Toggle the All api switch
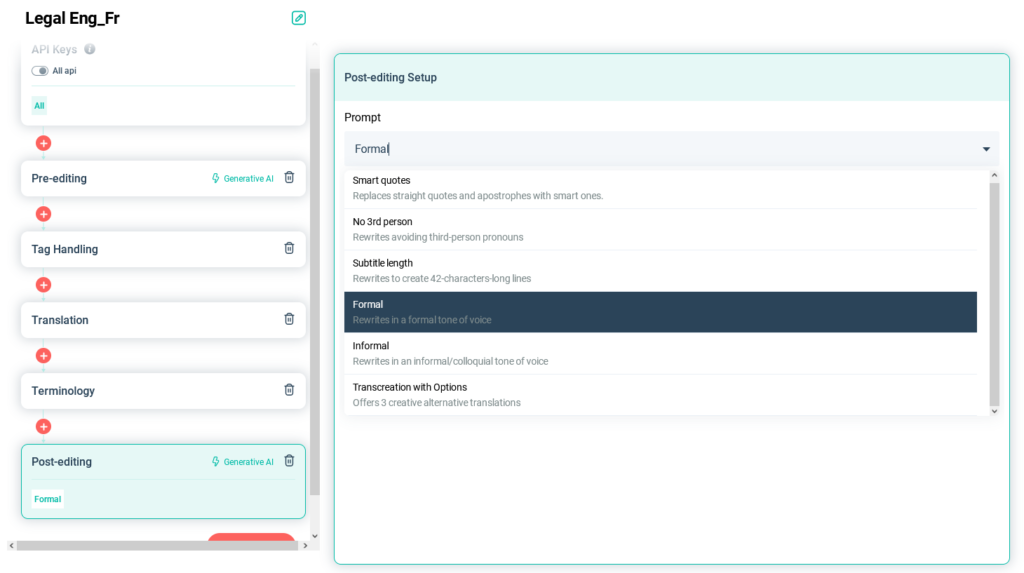Image resolution: width=1024 pixels, height=573 pixels. point(40,71)
